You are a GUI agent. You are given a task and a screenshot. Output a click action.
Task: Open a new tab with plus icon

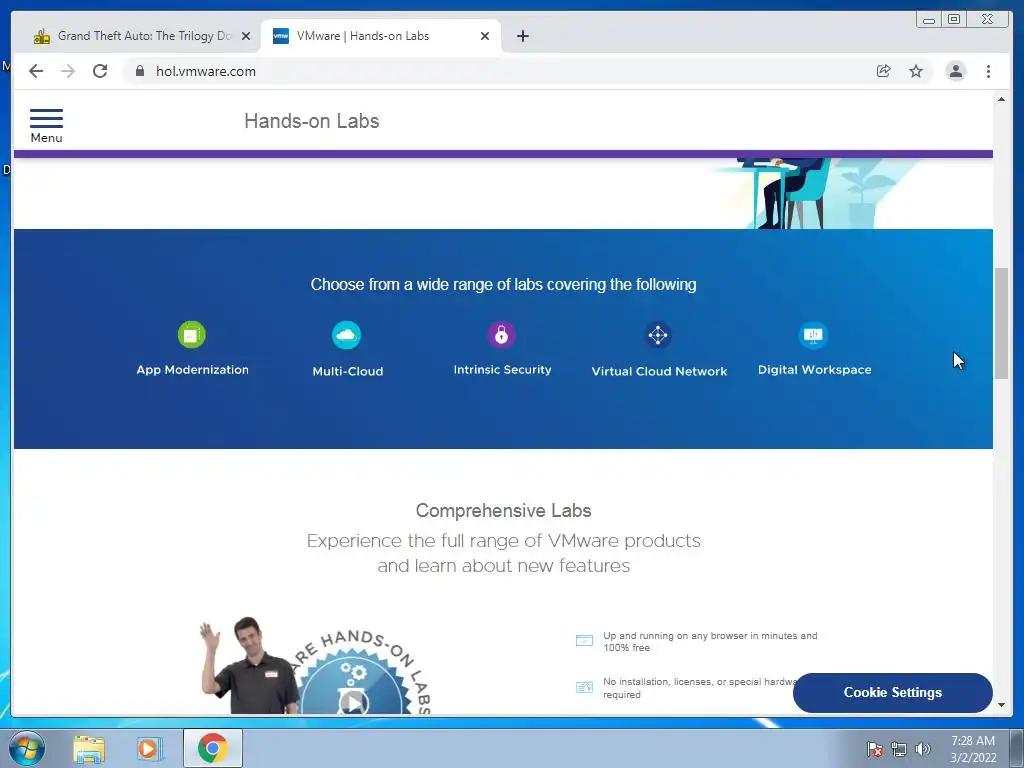click(x=522, y=36)
